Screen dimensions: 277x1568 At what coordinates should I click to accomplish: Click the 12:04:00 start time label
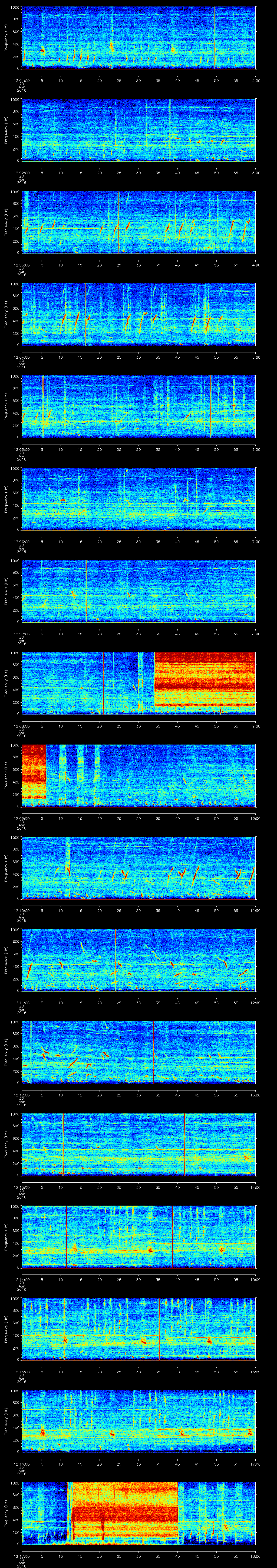tap(21, 357)
